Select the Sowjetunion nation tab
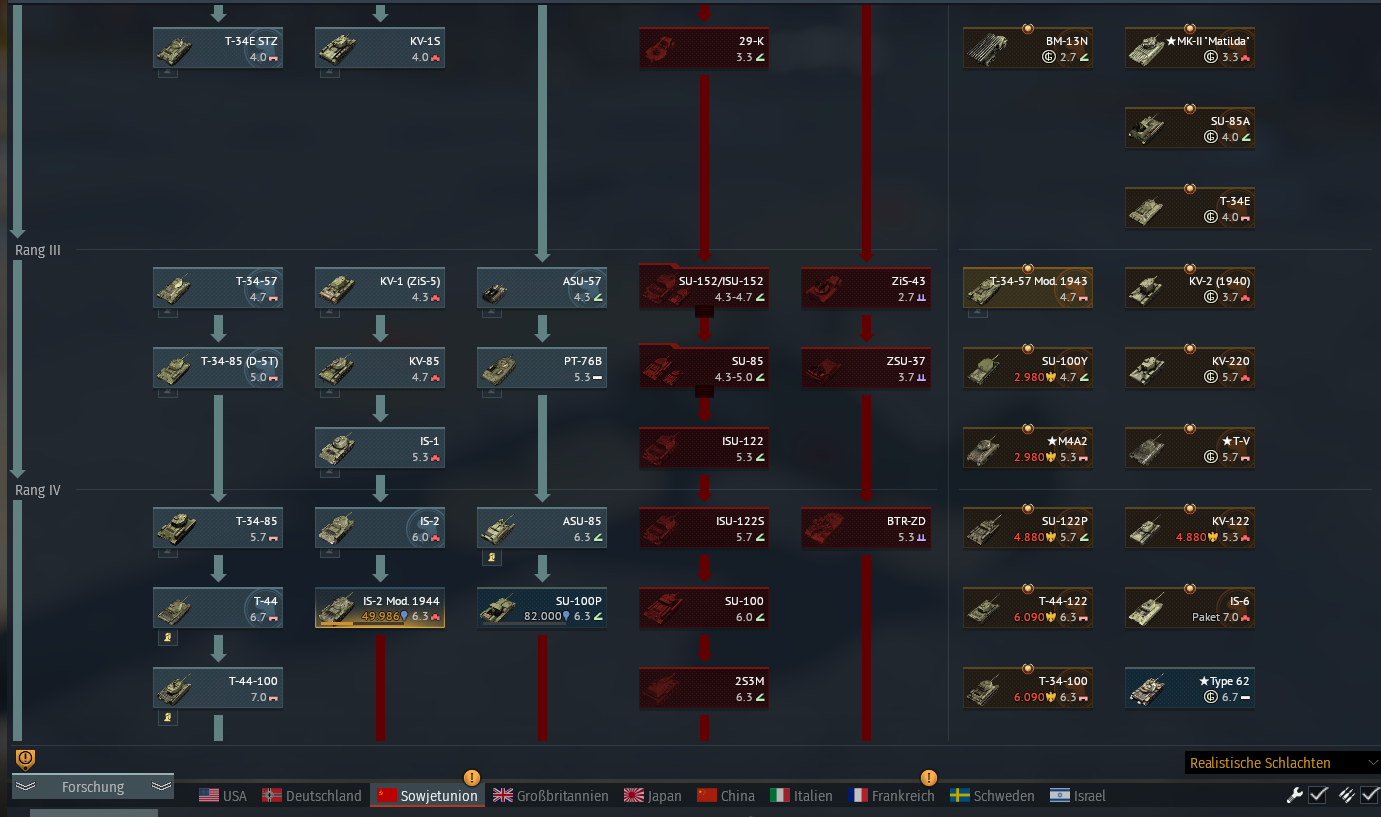This screenshot has width=1381, height=817. coord(428,796)
